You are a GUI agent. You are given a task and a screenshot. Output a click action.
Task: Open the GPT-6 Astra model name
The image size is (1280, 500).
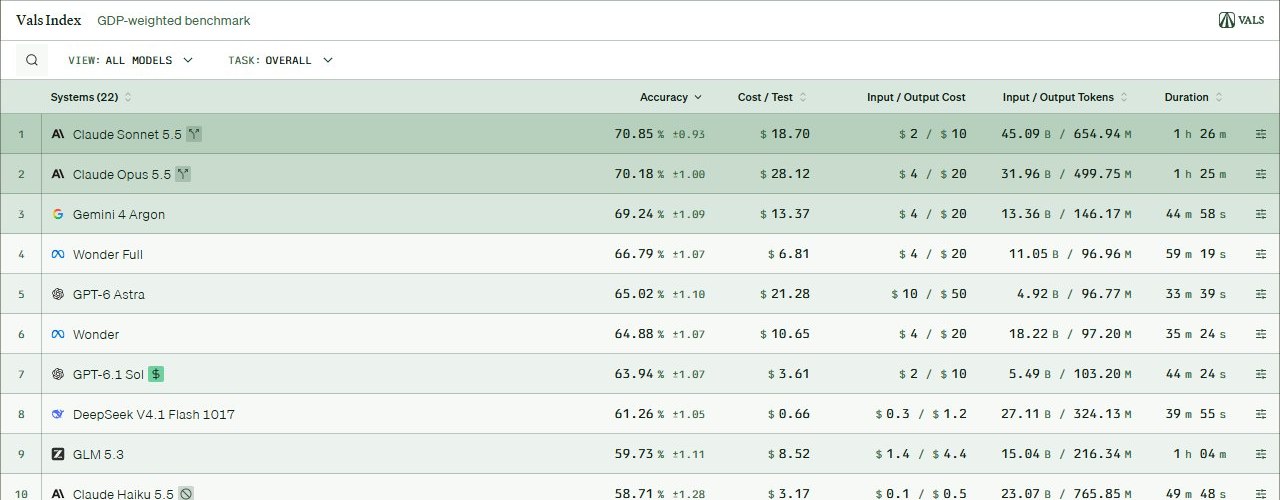109,294
